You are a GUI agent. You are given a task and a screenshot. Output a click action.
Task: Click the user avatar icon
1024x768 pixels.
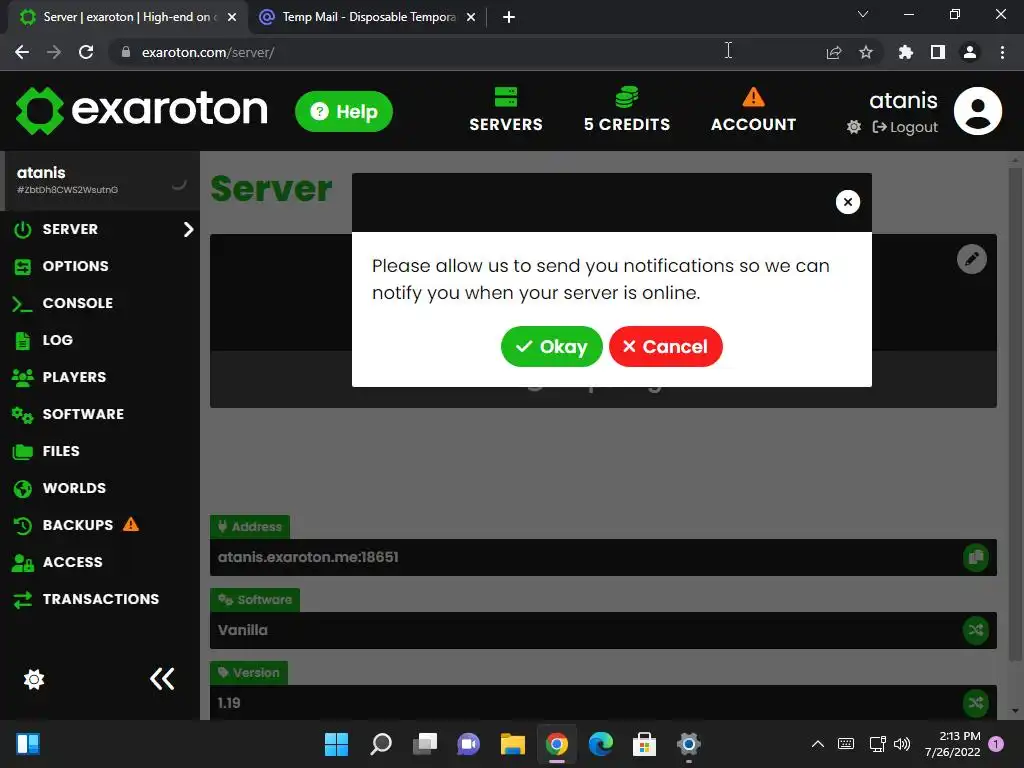click(x=978, y=111)
